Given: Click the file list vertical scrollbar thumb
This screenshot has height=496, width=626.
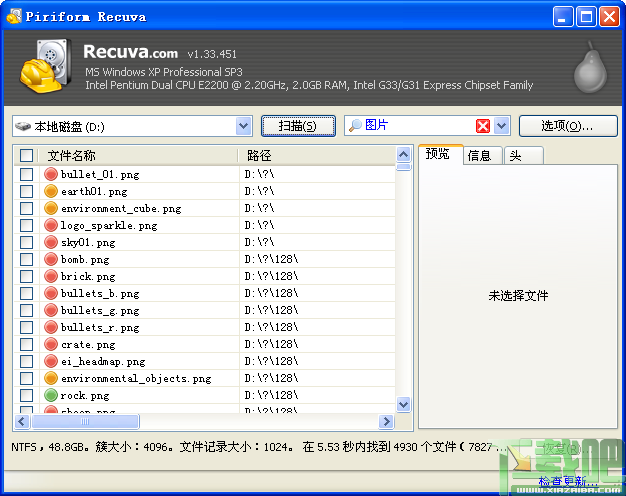Looking at the screenshot, I should (x=404, y=167).
